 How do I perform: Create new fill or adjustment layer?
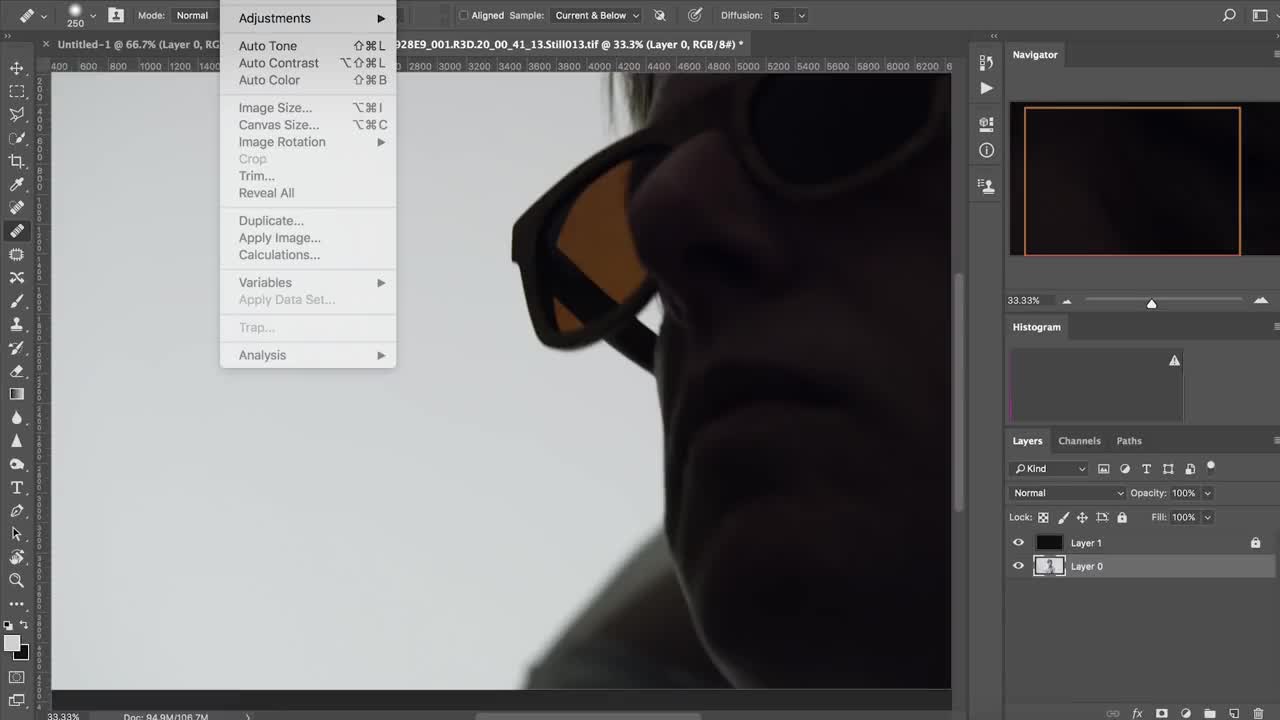point(1185,713)
